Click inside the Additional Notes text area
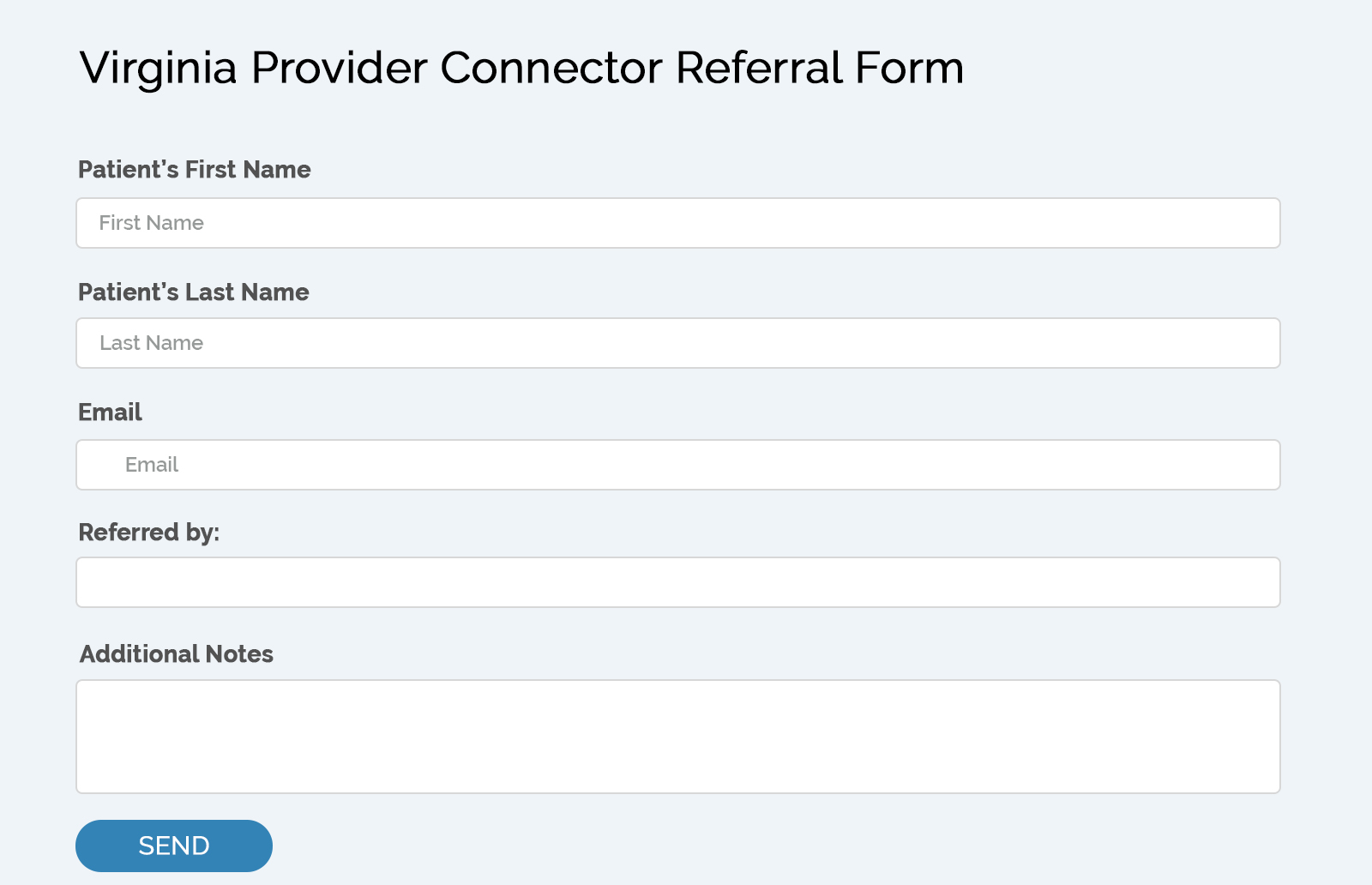 click(677, 737)
